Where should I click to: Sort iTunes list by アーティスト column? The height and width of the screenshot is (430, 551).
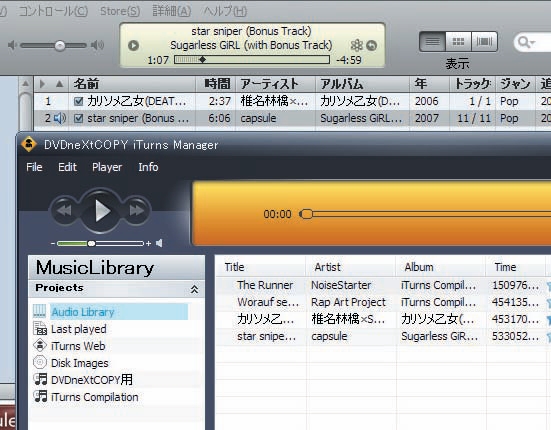(x=276, y=84)
